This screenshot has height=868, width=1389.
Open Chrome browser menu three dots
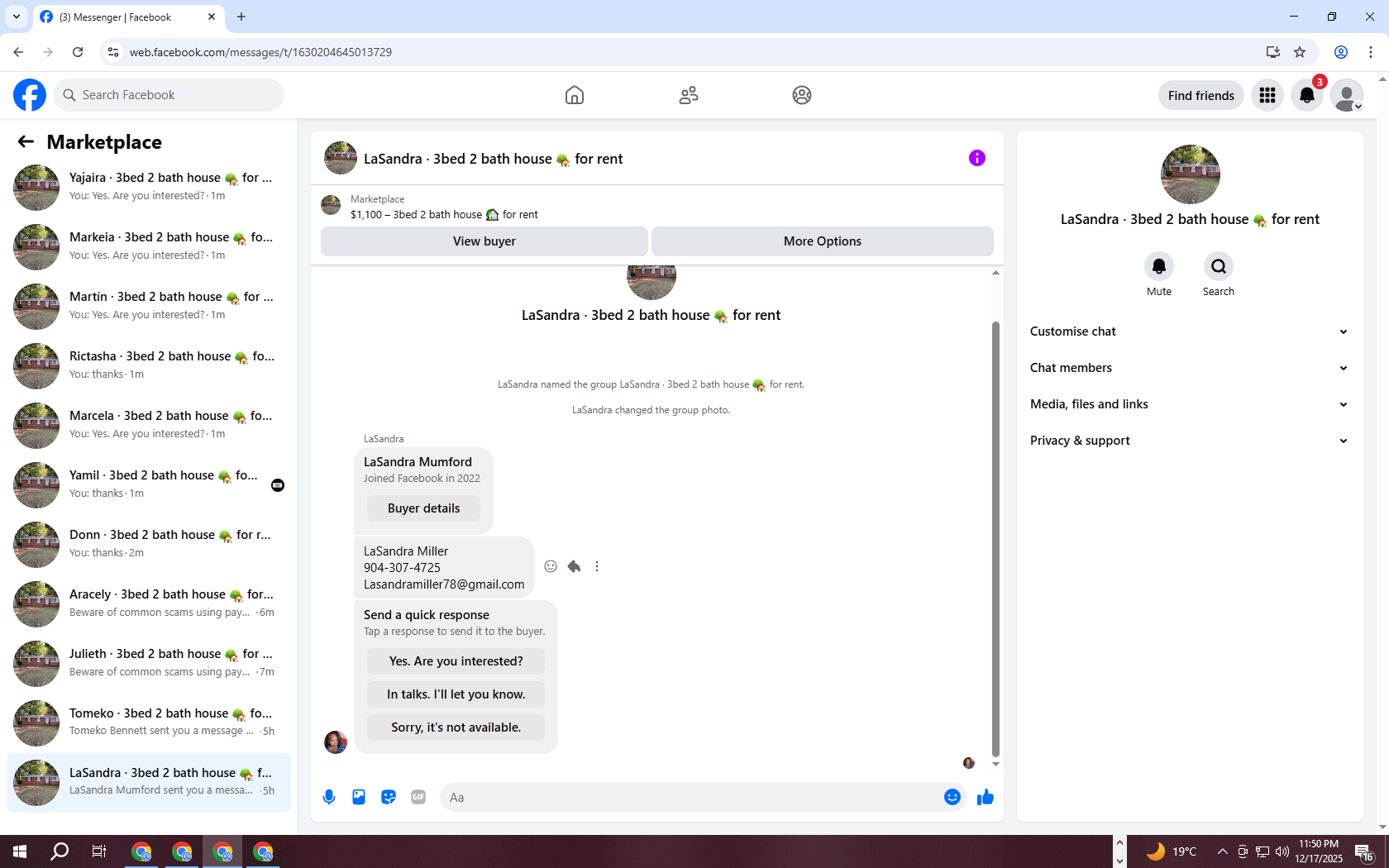pyautogui.click(x=1371, y=52)
